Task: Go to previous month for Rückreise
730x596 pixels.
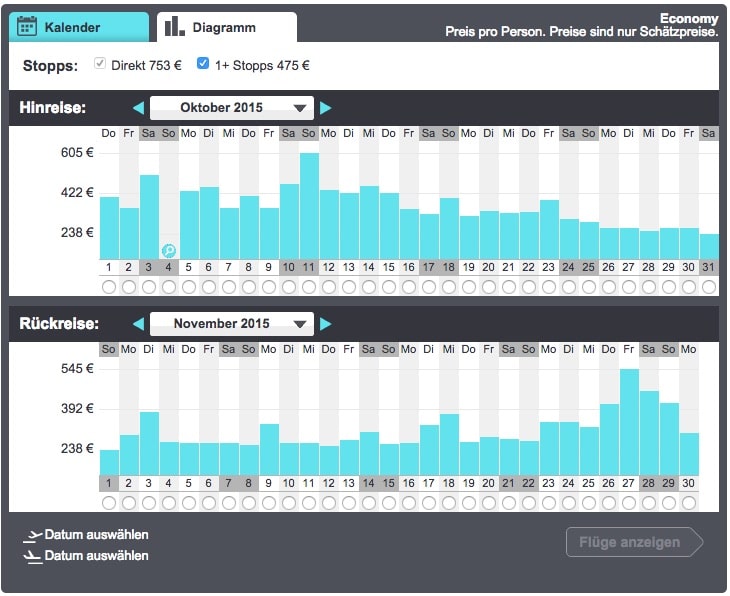Action: 138,324
